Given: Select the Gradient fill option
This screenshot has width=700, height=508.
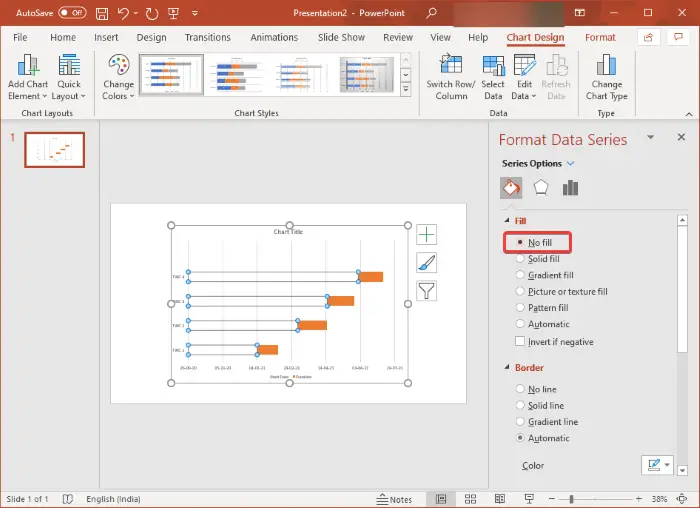Looking at the screenshot, I should click(x=544, y=275).
